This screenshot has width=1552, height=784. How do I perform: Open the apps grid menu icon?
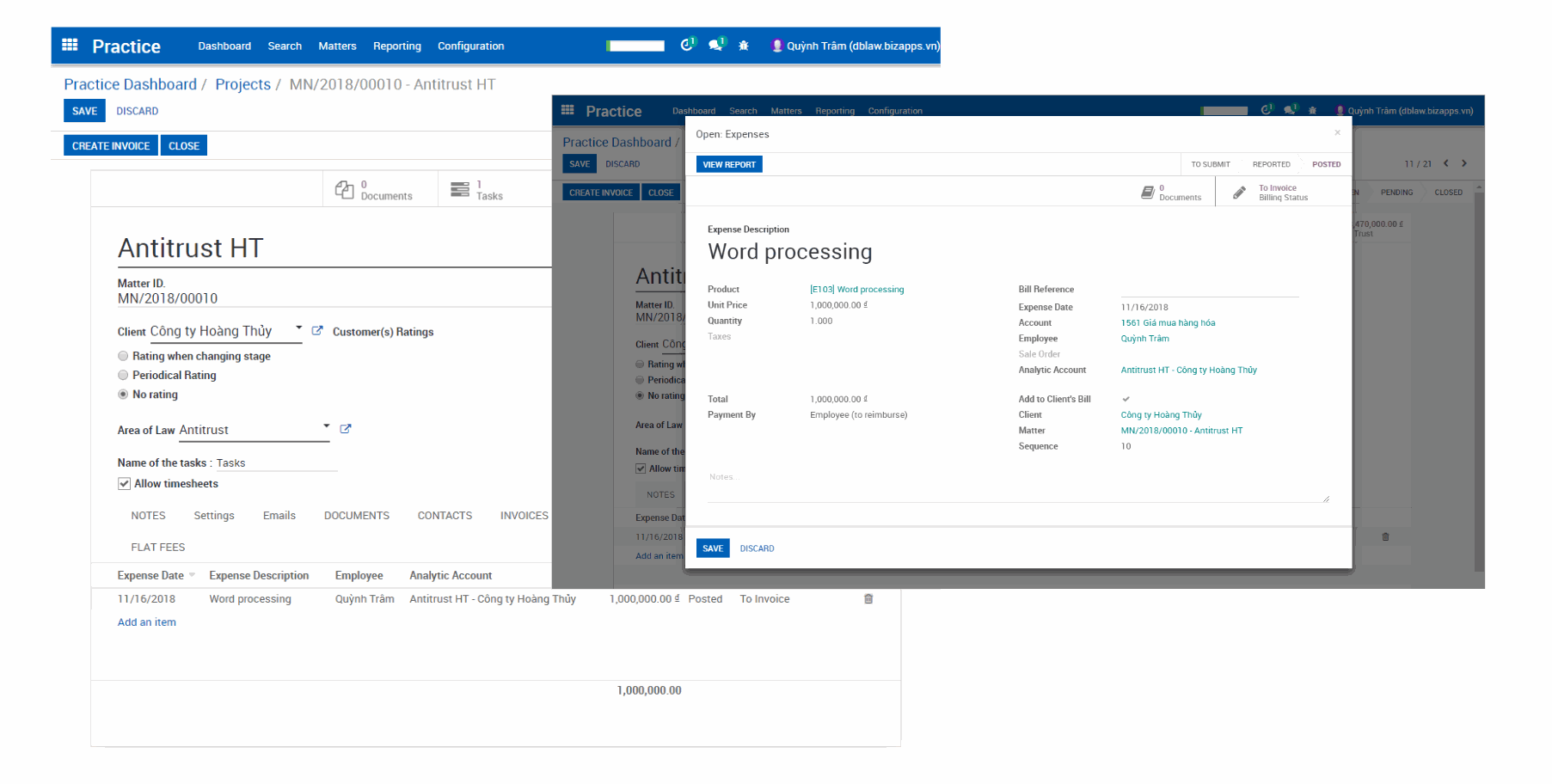70,46
